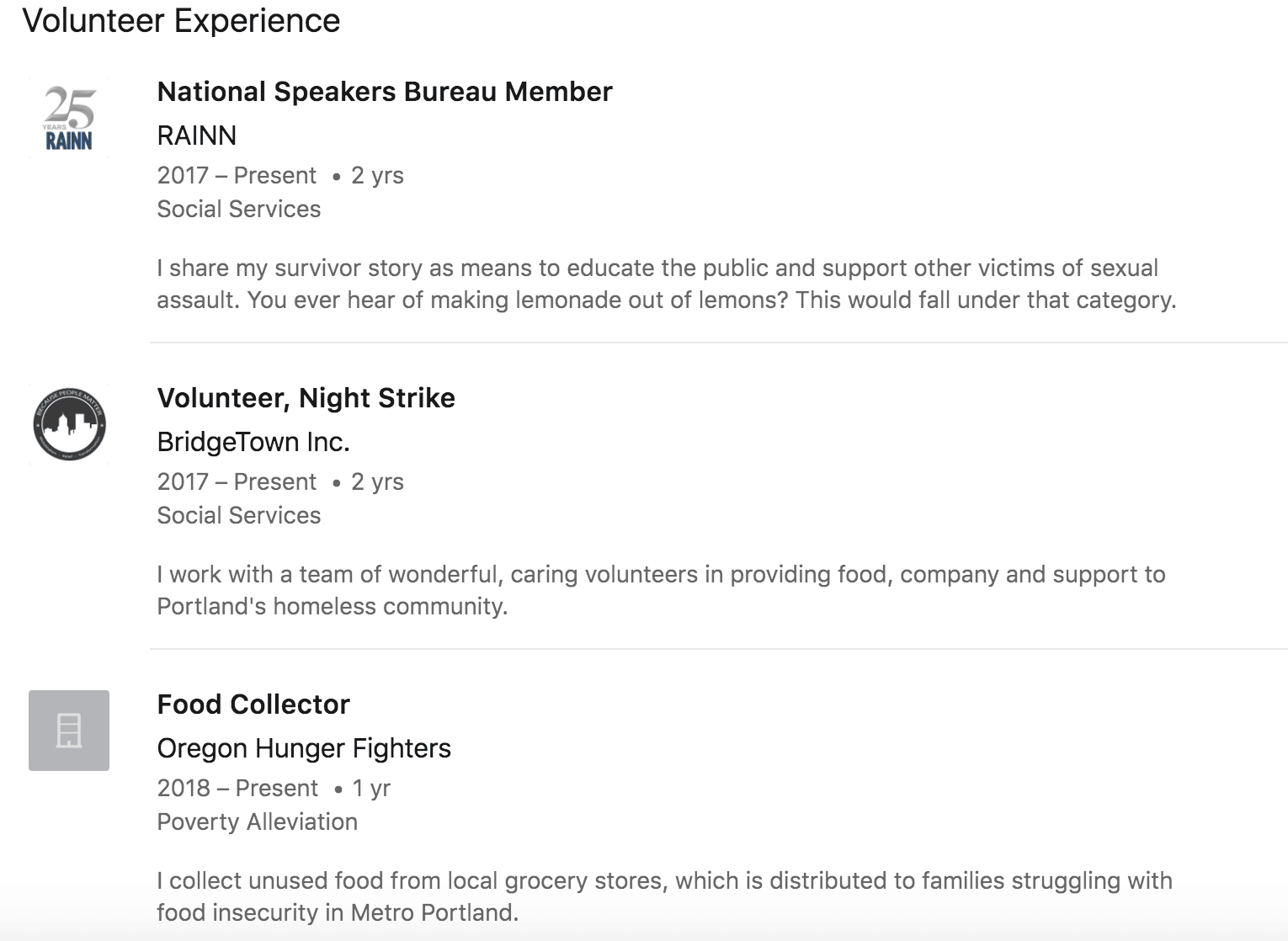This screenshot has height=941, width=1288.
Task: Click the 2017 – Present date under BridgeTown Inc.
Action: (237, 482)
